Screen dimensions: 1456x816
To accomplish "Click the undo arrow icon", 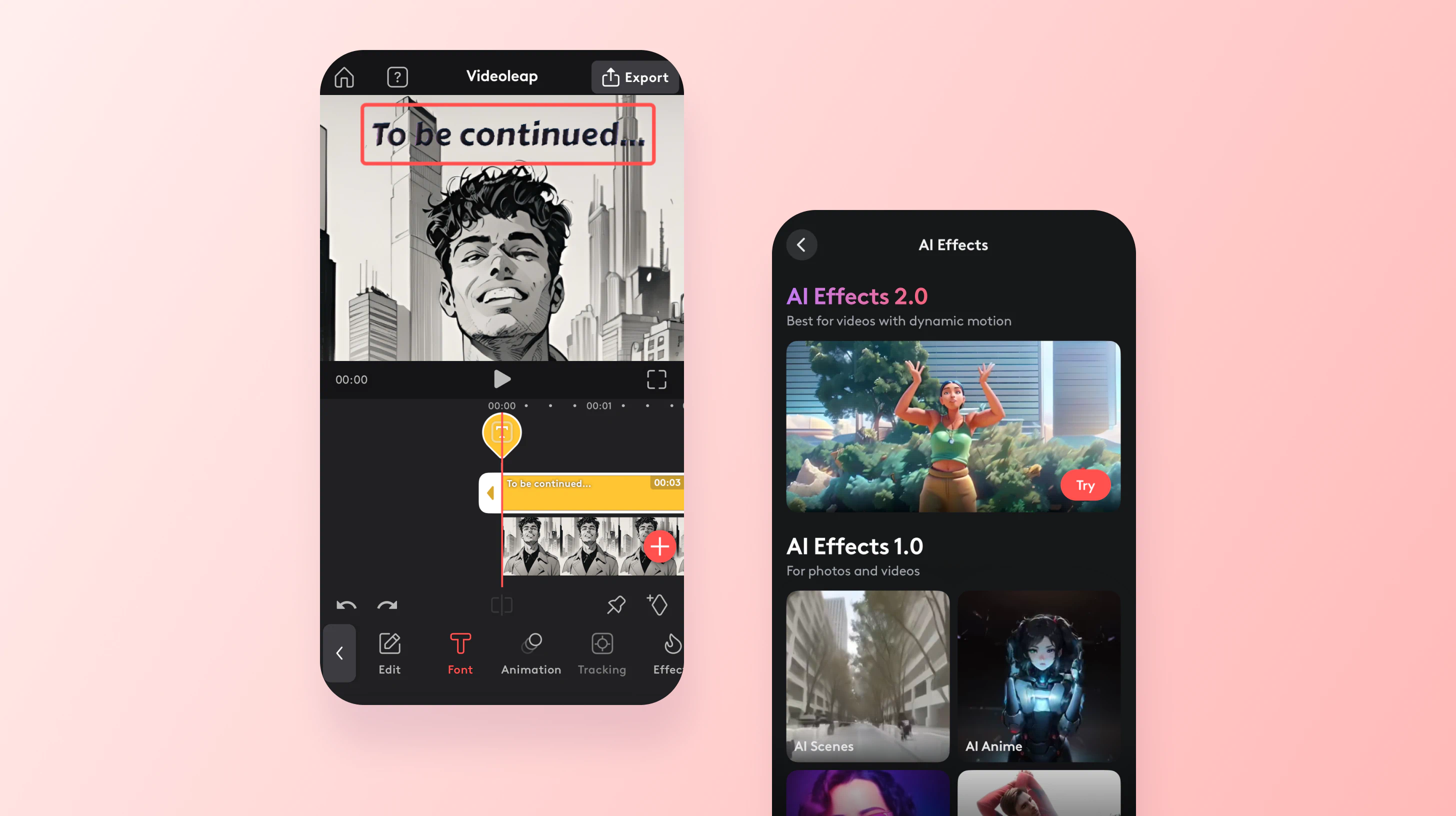I will [x=346, y=605].
